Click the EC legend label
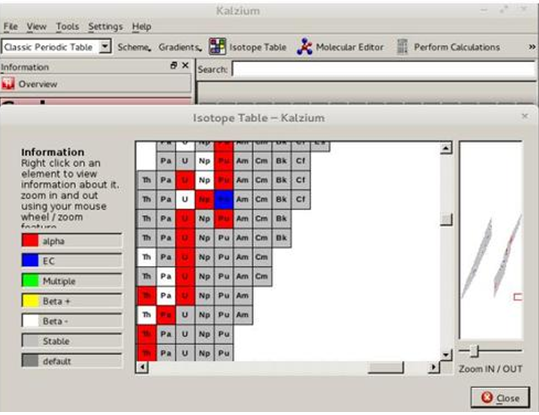Image resolution: width=539 pixels, height=415 pixels. point(48,261)
